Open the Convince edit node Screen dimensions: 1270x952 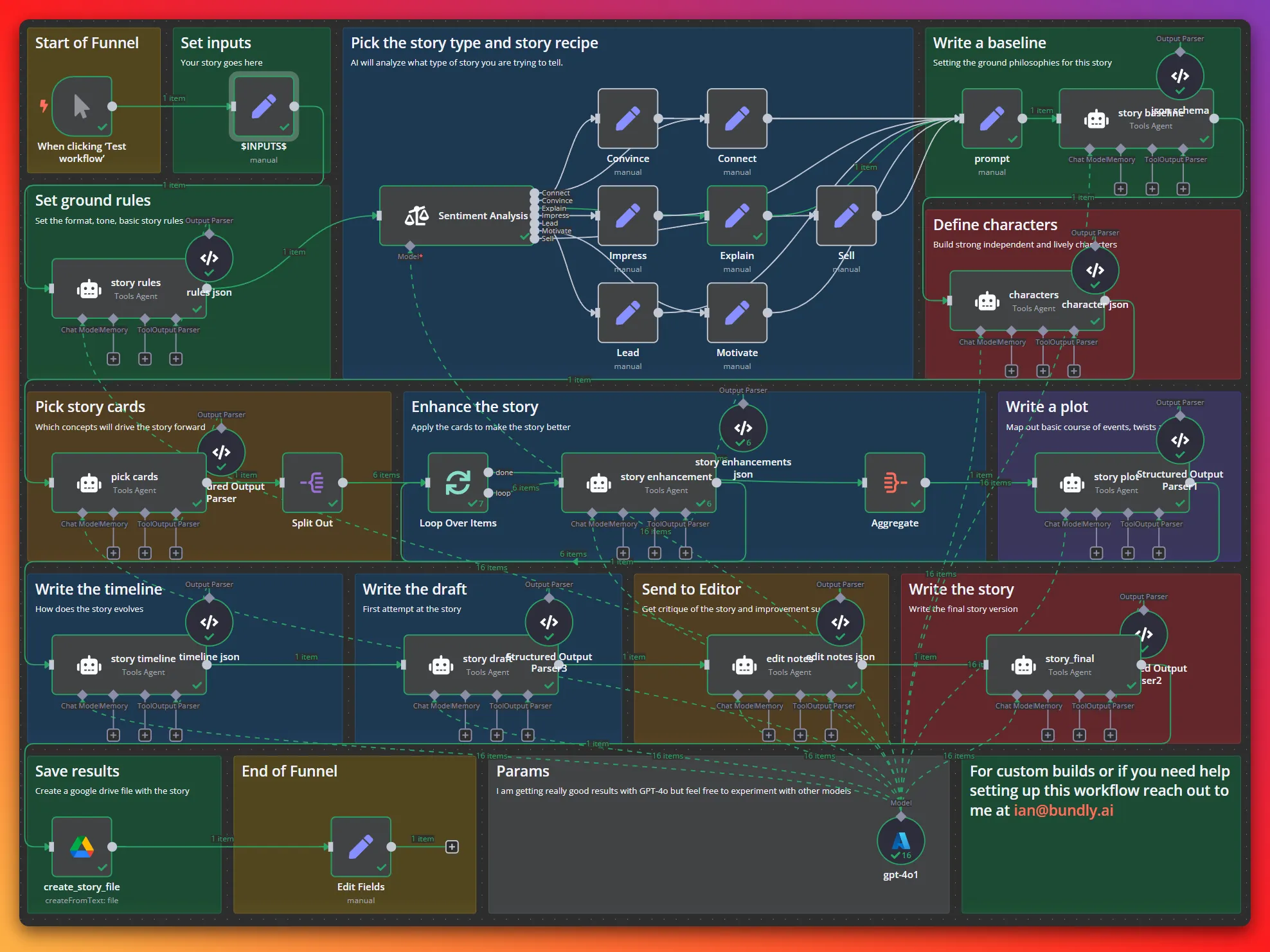pos(627,119)
